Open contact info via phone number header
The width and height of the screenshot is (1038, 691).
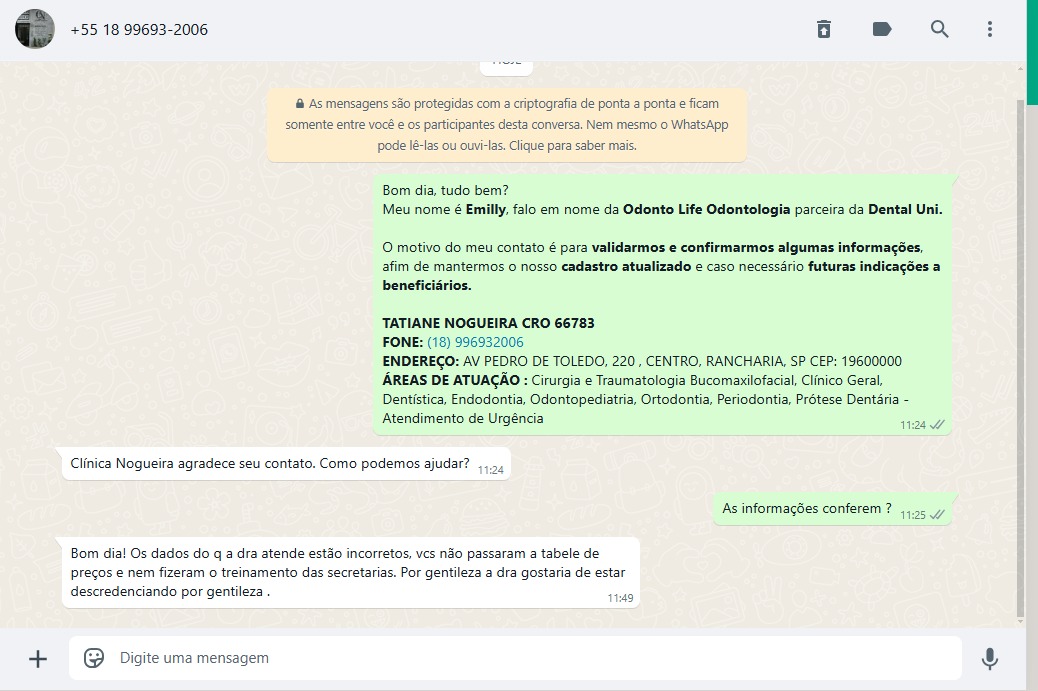(x=139, y=30)
